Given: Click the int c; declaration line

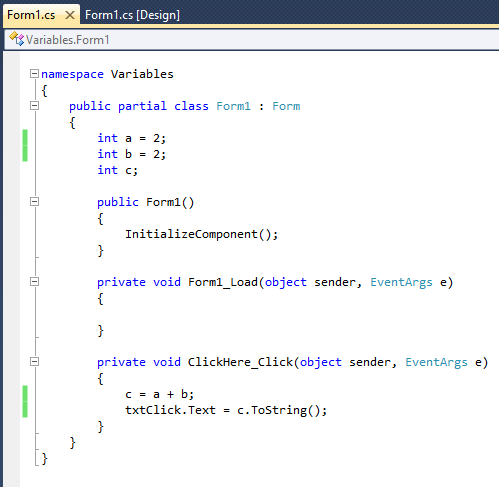Looking at the screenshot, I should pos(117,170).
